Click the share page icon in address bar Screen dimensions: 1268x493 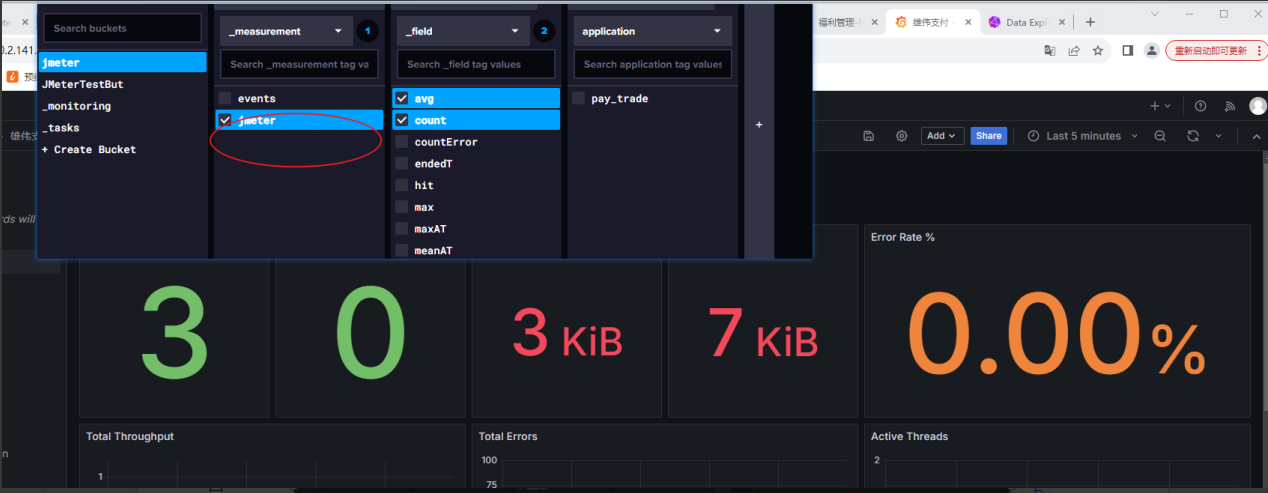(1074, 50)
